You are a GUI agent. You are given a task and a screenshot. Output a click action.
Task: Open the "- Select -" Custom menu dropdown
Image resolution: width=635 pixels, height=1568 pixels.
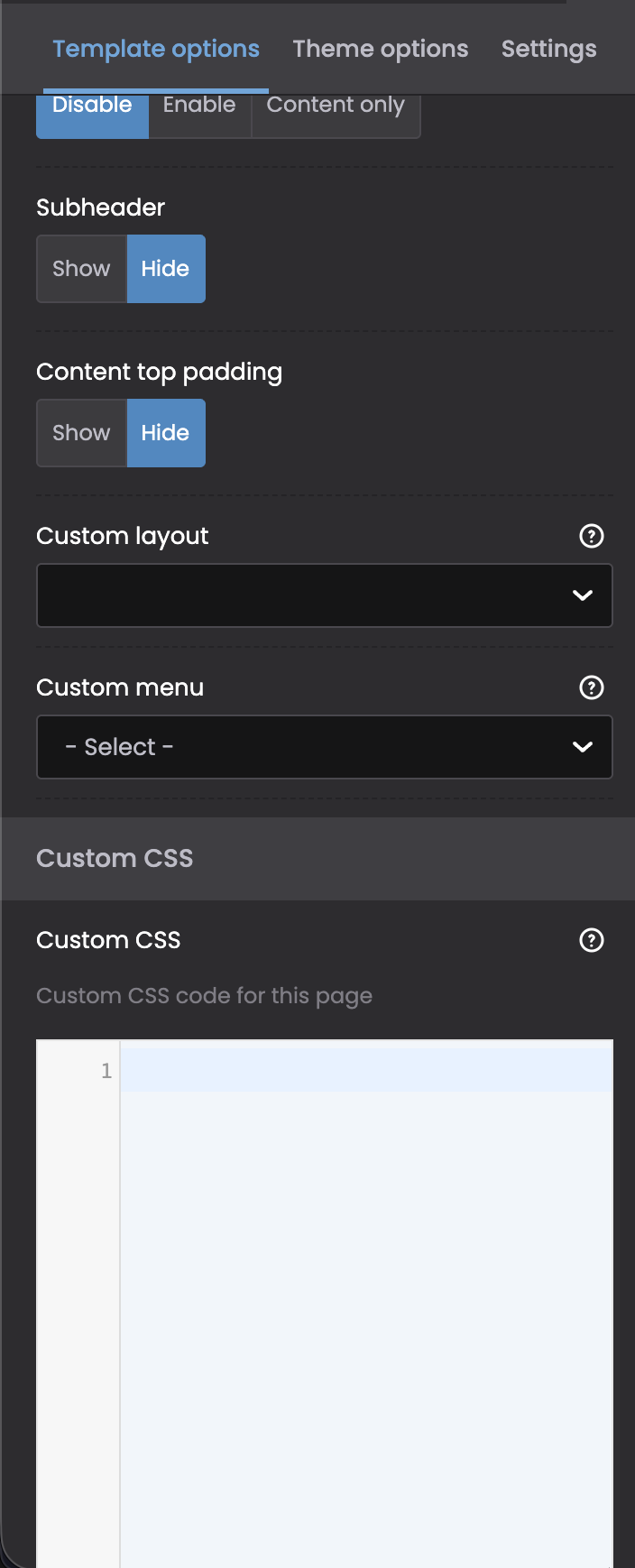pos(298,747)
